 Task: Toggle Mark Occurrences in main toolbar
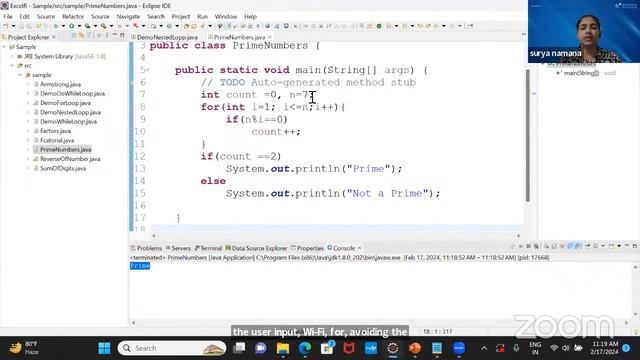point(228,26)
